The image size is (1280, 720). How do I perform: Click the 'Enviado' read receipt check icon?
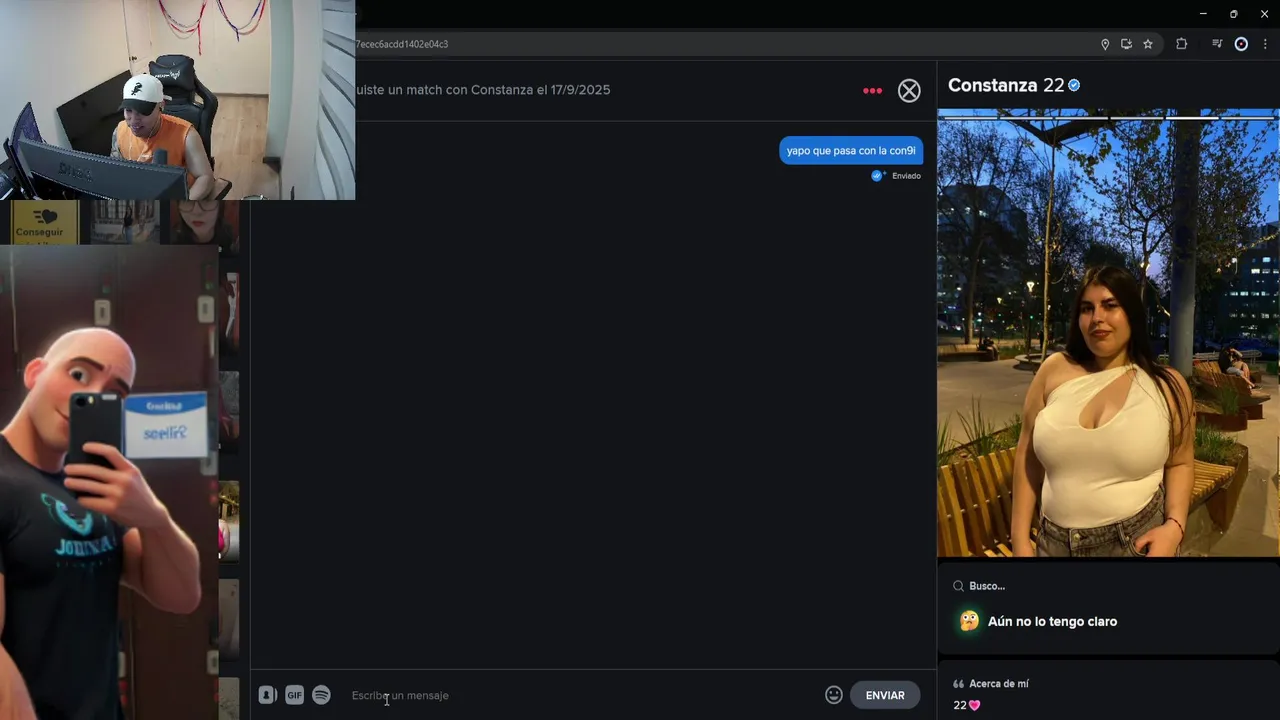coord(877,176)
